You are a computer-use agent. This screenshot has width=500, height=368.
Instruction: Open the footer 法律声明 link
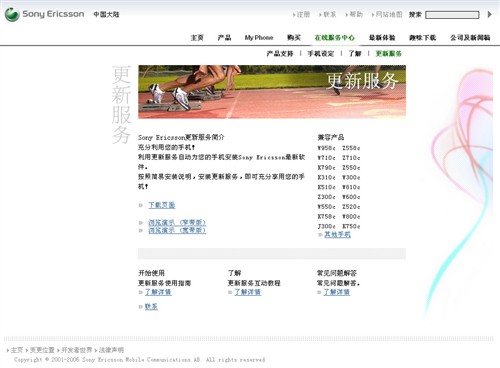click(x=111, y=350)
